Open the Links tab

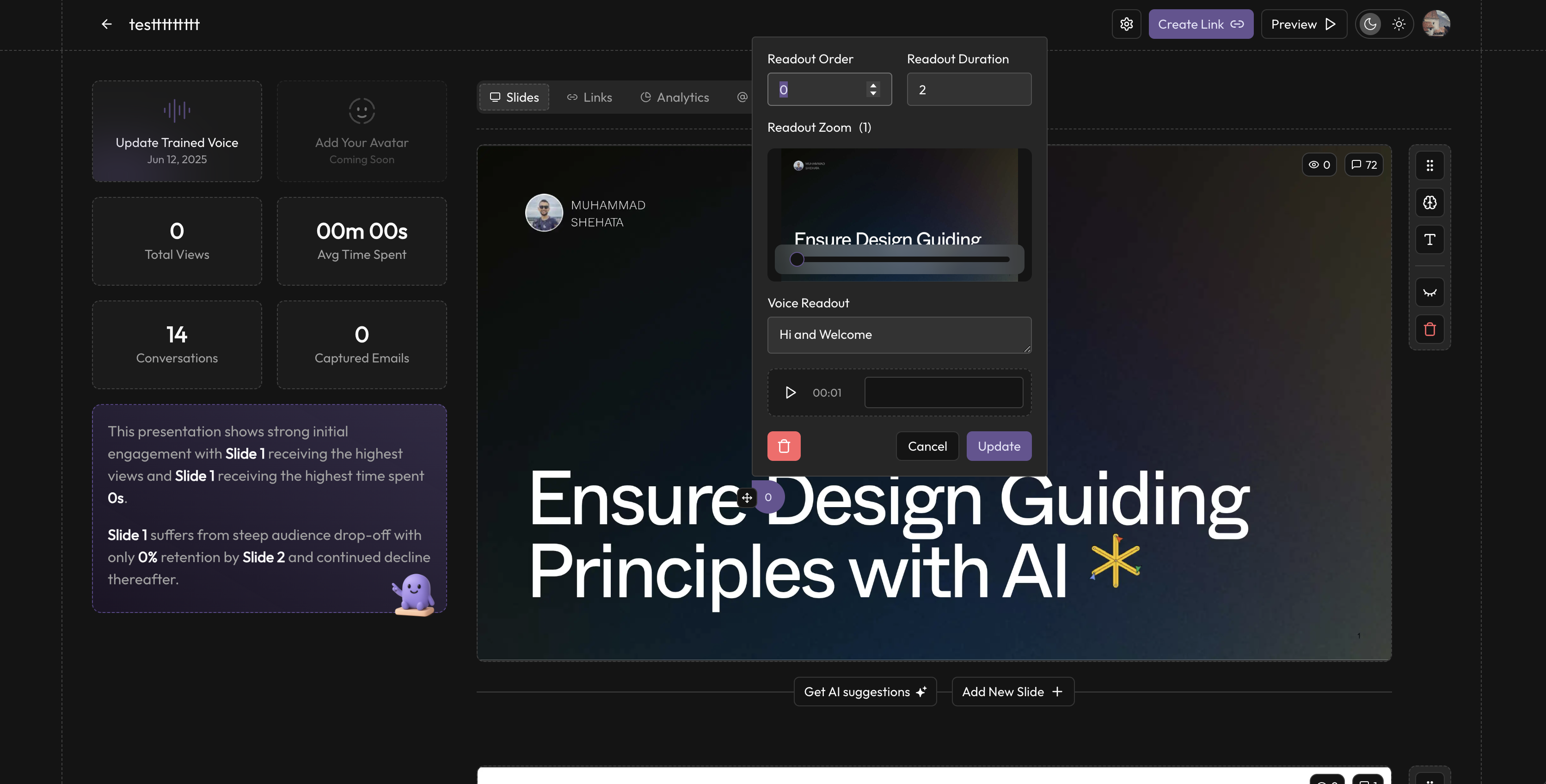pos(589,97)
